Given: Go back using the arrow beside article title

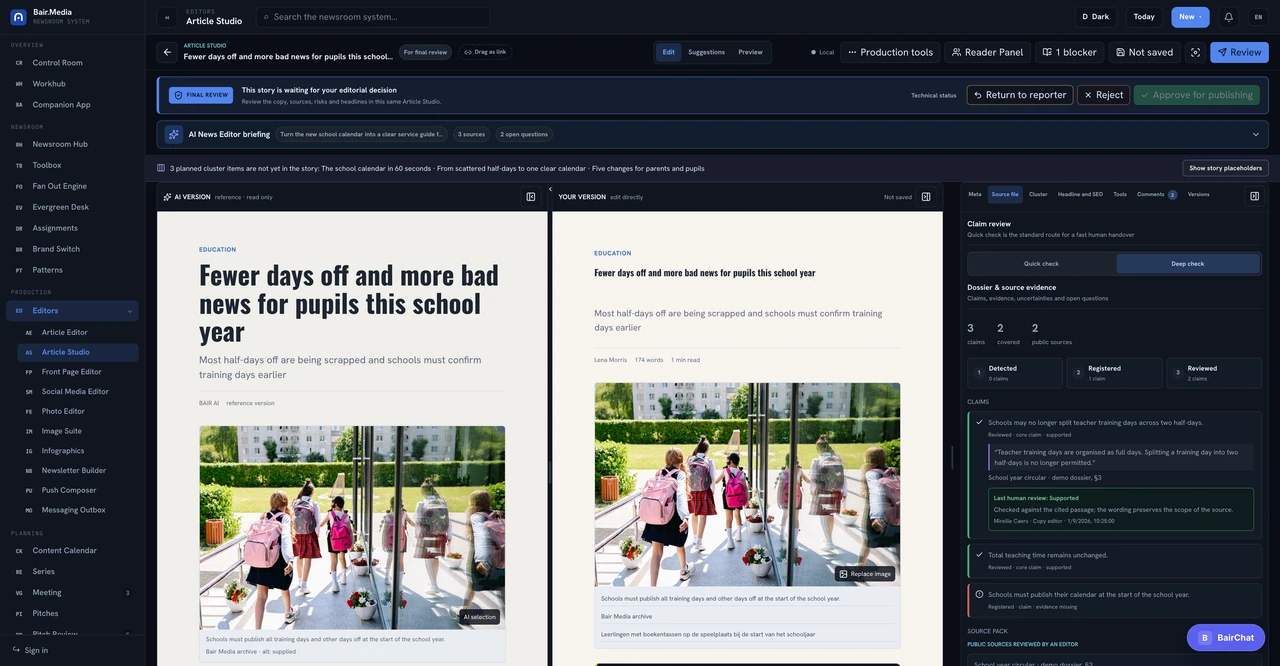Looking at the screenshot, I should tap(167, 52).
